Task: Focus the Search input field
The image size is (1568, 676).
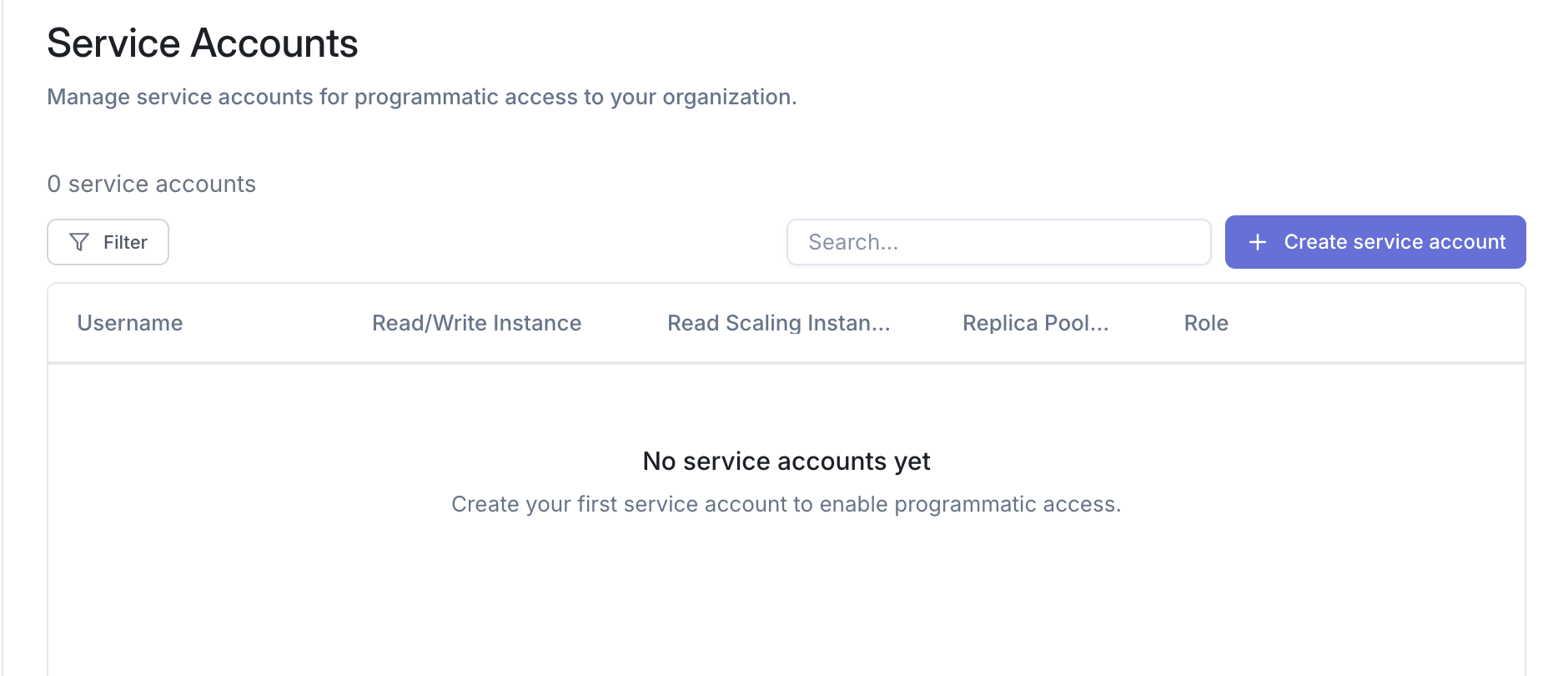Action: 998,242
